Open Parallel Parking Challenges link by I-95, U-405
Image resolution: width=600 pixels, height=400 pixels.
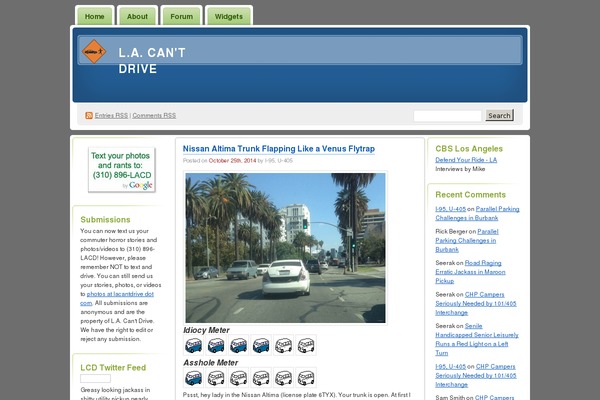(477, 213)
